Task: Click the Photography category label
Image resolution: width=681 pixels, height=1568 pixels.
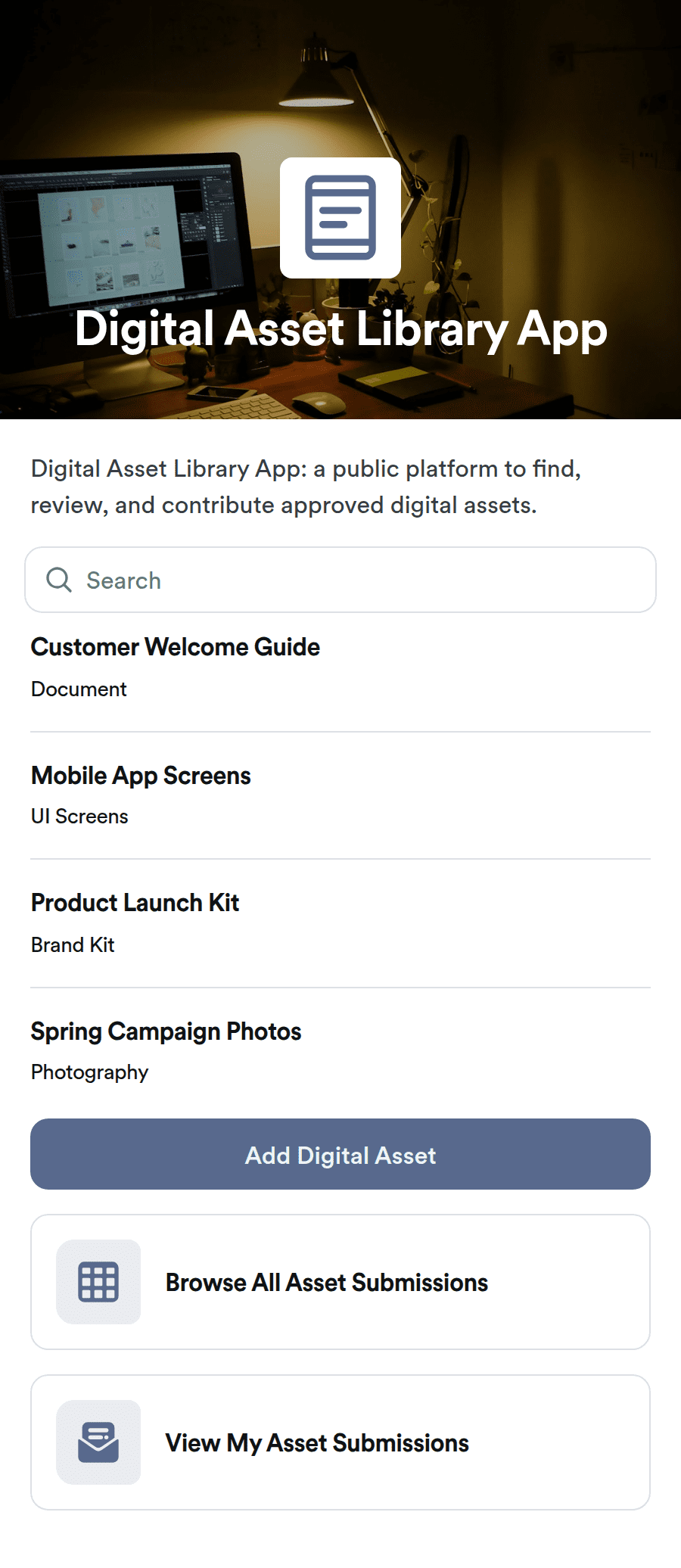Action: pyautogui.click(x=89, y=1072)
